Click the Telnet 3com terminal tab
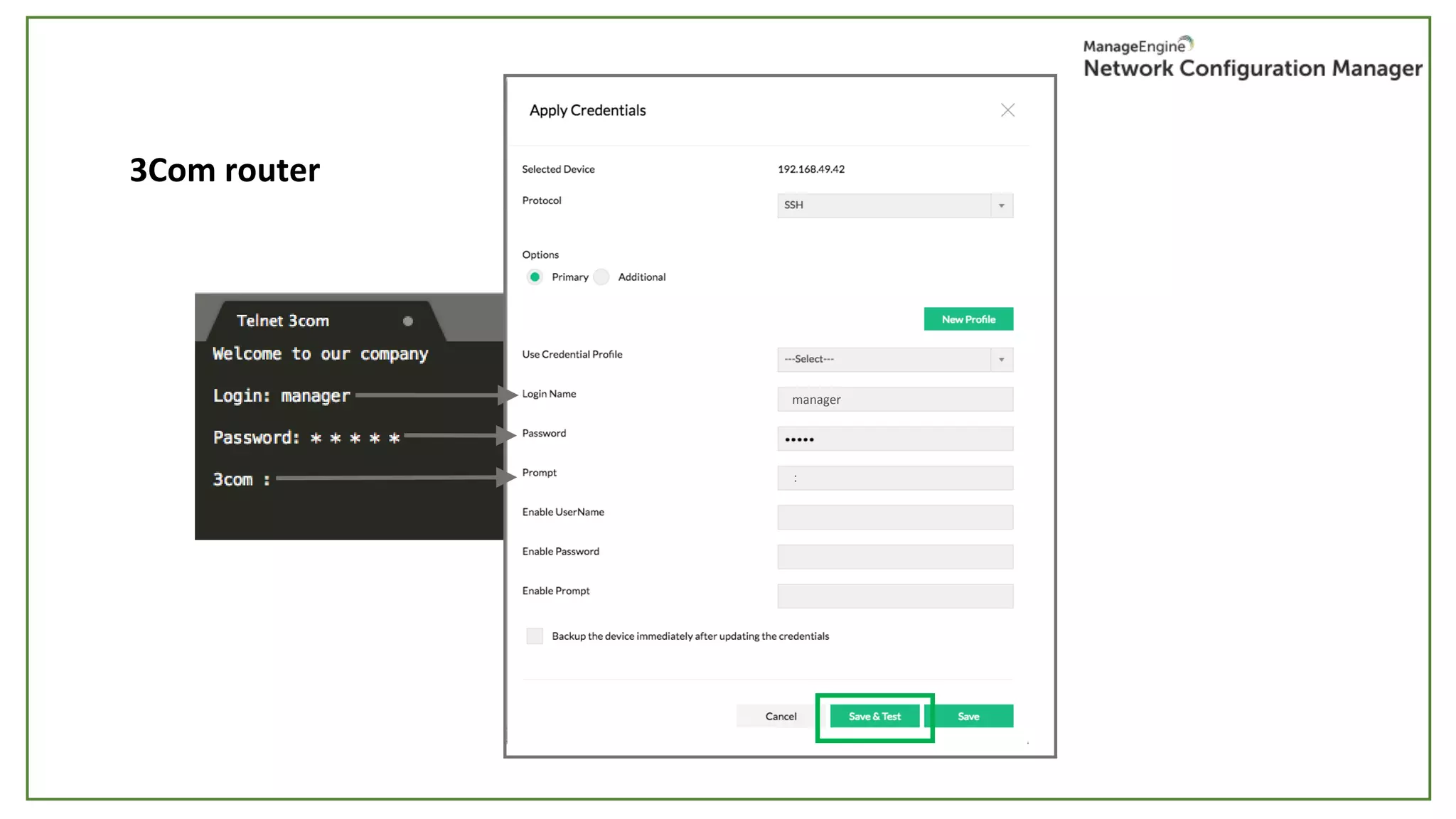This screenshot has height=819, width=1456. pos(326,321)
